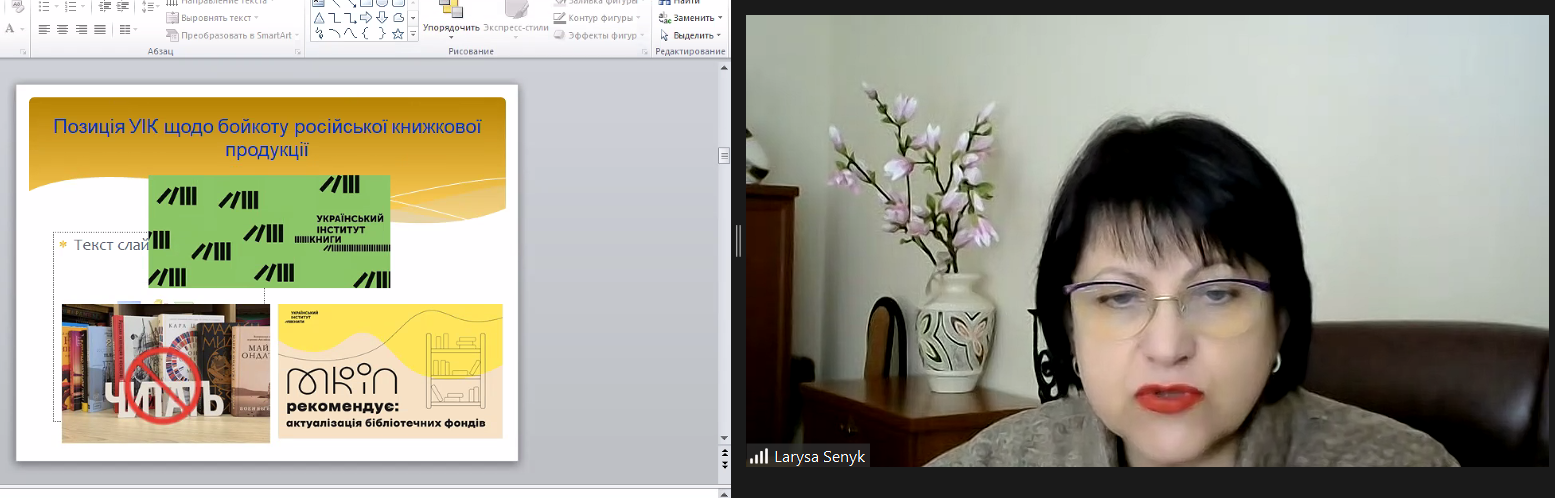Select the УІК рекомендує library funds image

[x=390, y=371]
